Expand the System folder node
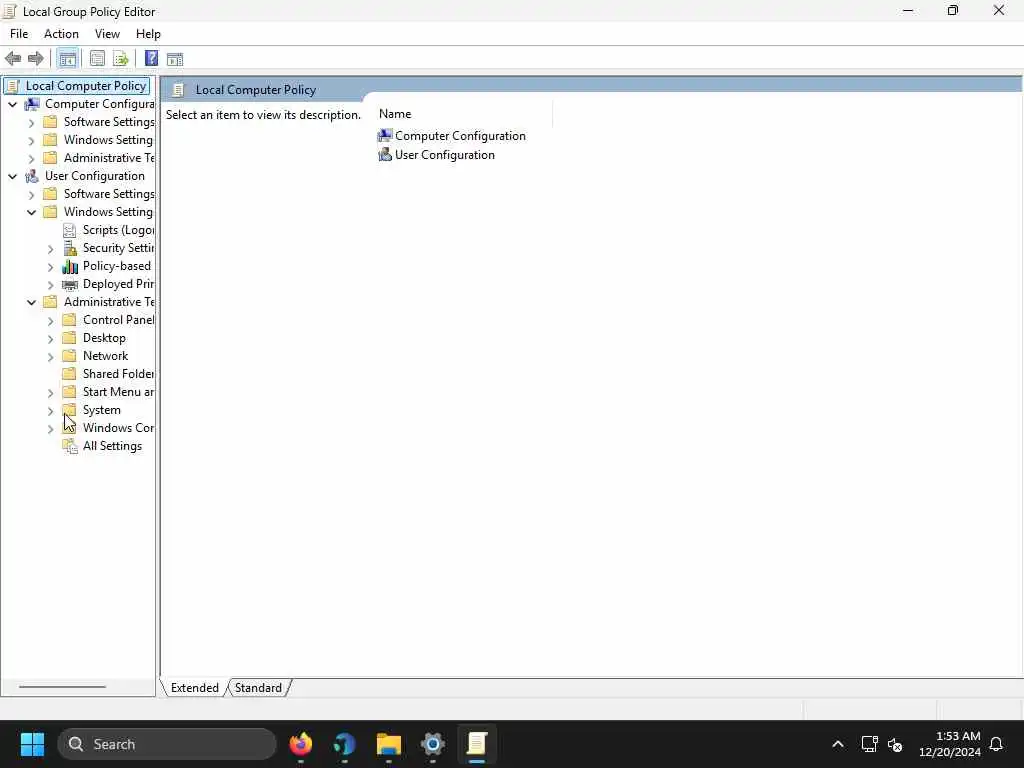The image size is (1024, 768). pyautogui.click(x=50, y=411)
